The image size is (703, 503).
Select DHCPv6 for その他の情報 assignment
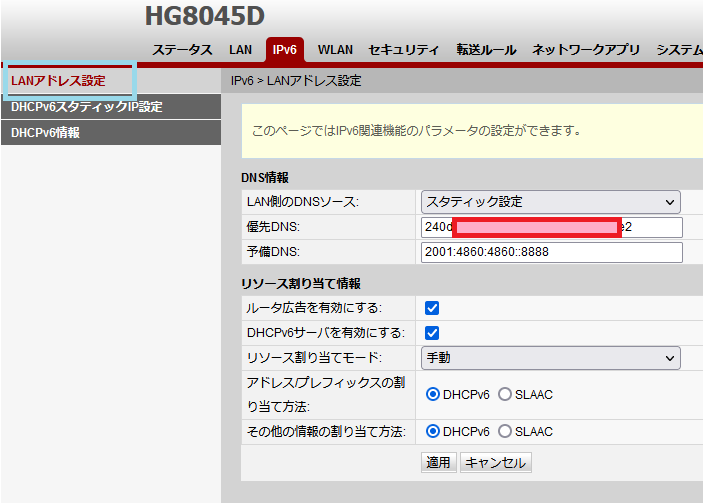click(x=433, y=431)
